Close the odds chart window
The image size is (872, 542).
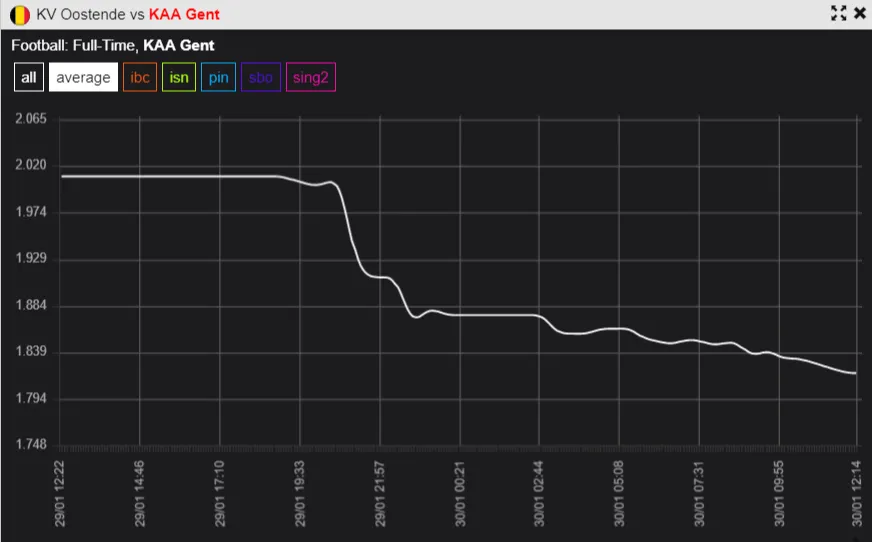pos(860,13)
